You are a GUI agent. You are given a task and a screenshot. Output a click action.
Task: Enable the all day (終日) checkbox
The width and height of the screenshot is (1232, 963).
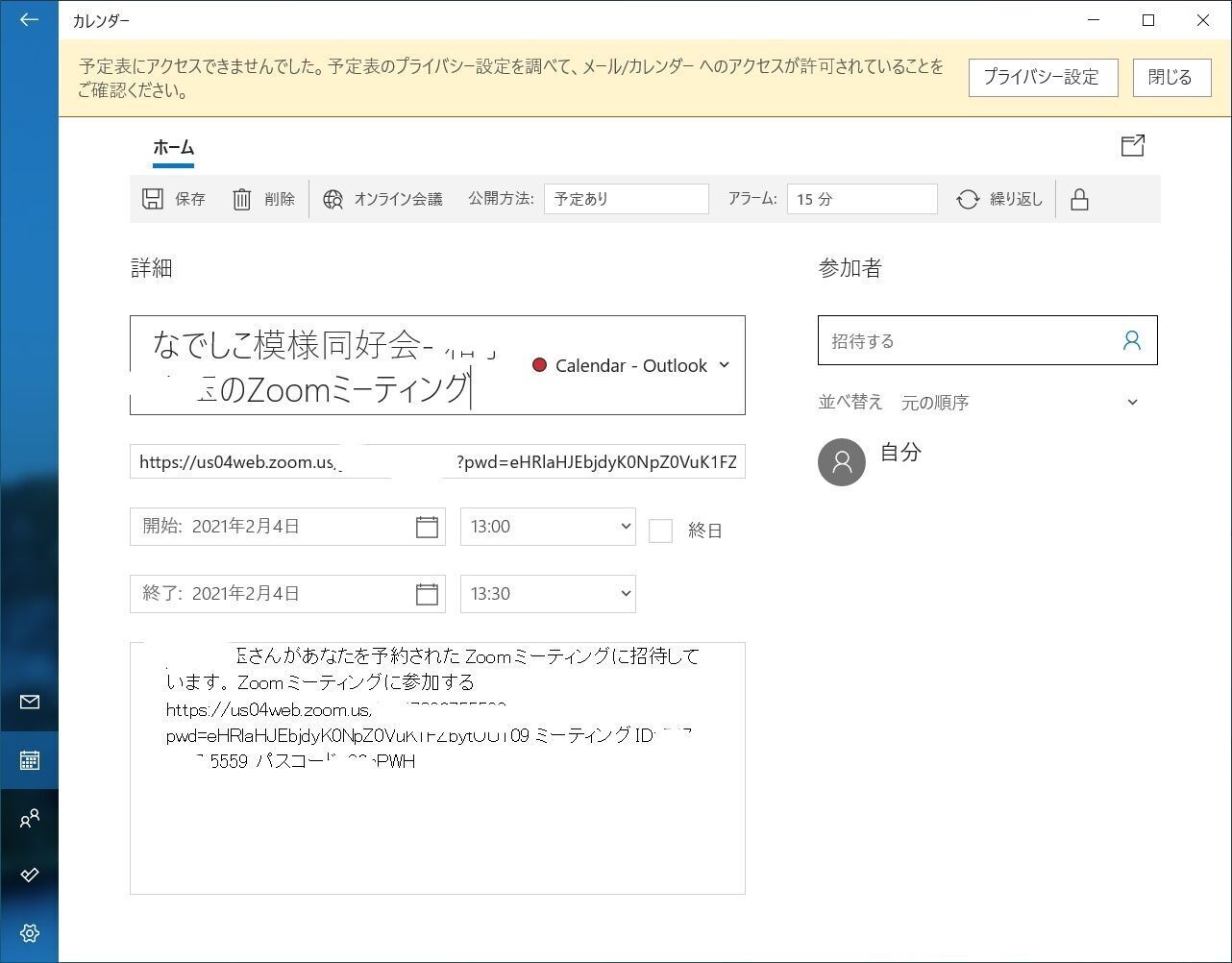(x=660, y=531)
